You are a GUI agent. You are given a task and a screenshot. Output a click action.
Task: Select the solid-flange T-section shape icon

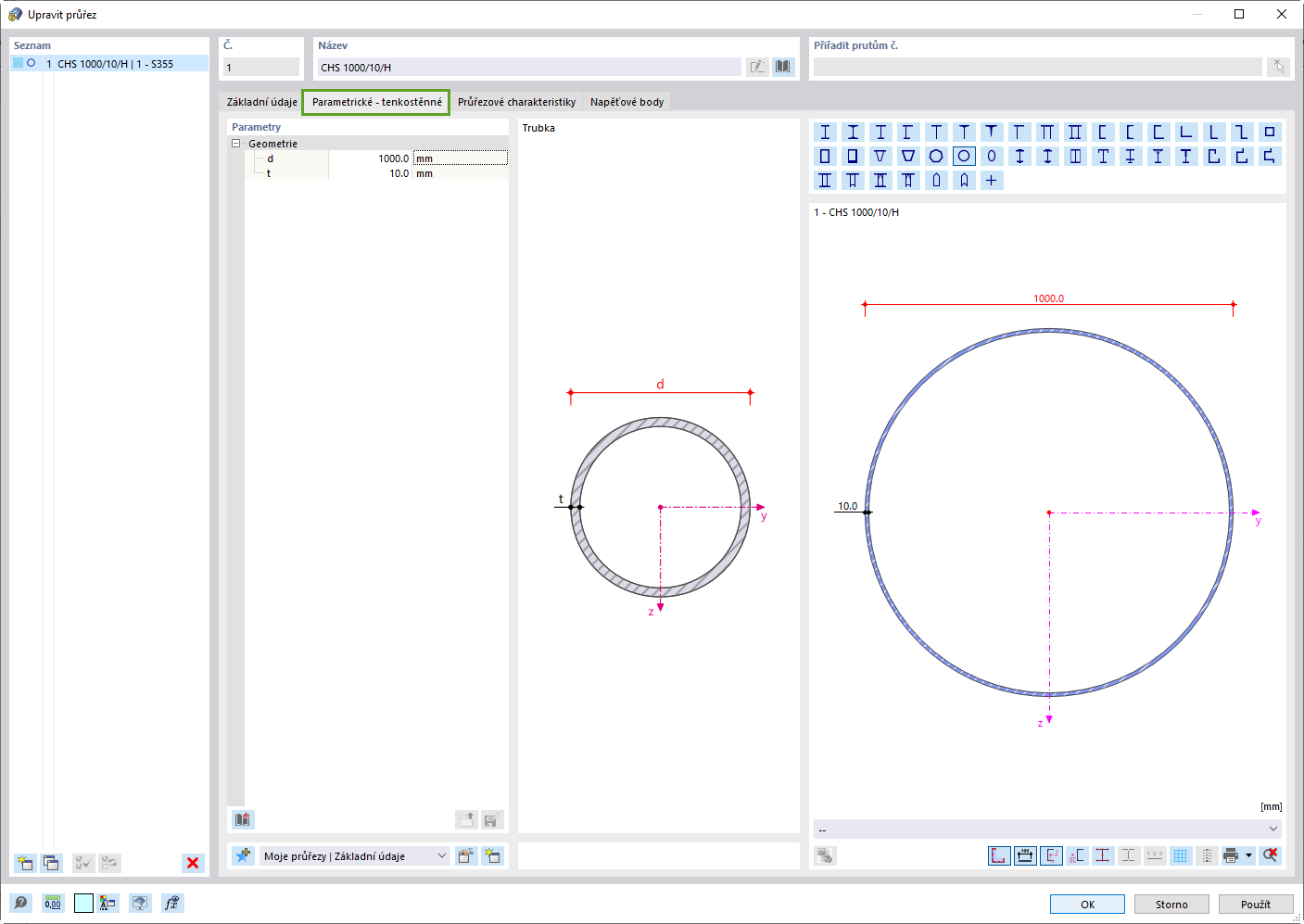click(992, 133)
